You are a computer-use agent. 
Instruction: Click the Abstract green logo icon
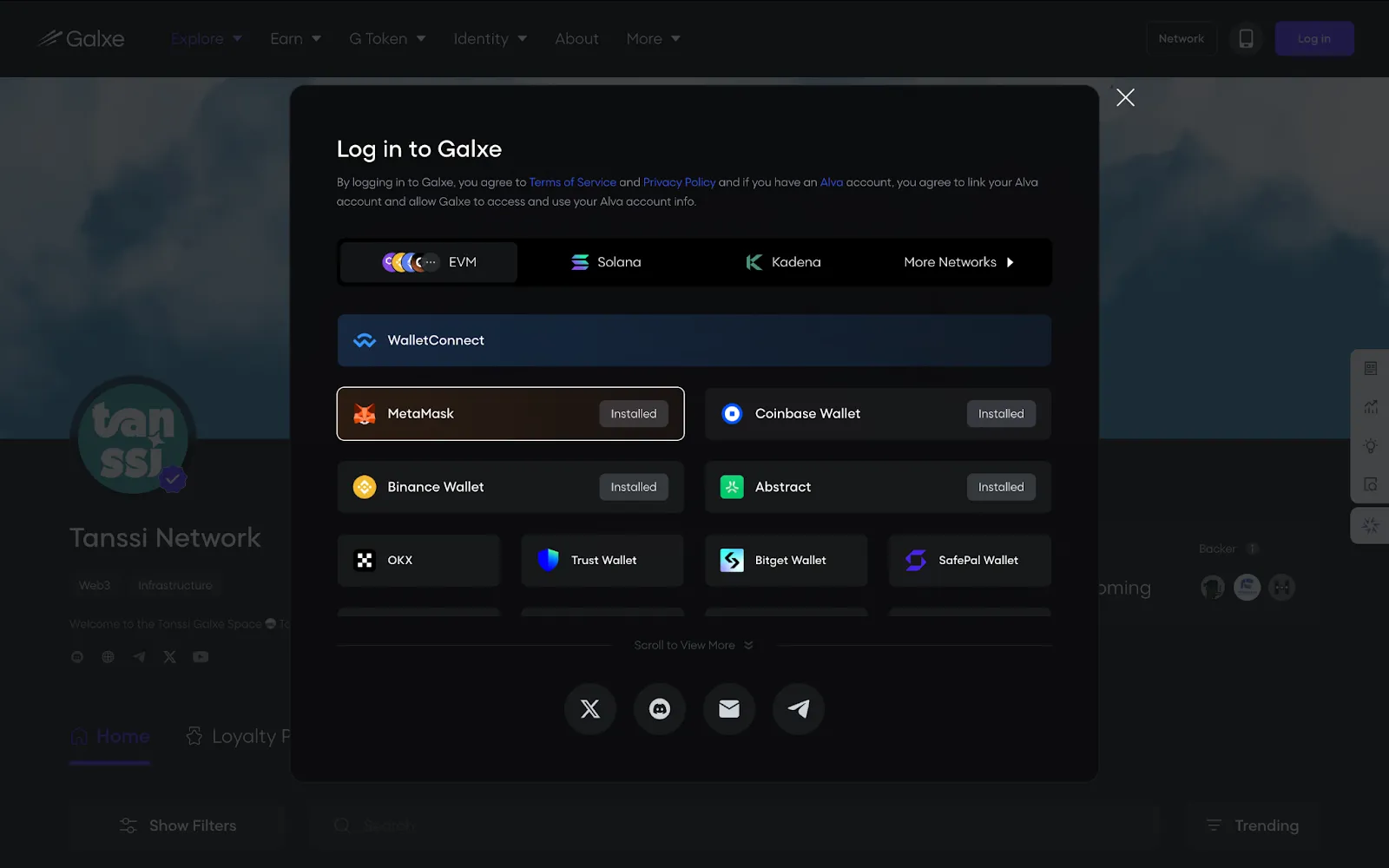click(x=732, y=487)
